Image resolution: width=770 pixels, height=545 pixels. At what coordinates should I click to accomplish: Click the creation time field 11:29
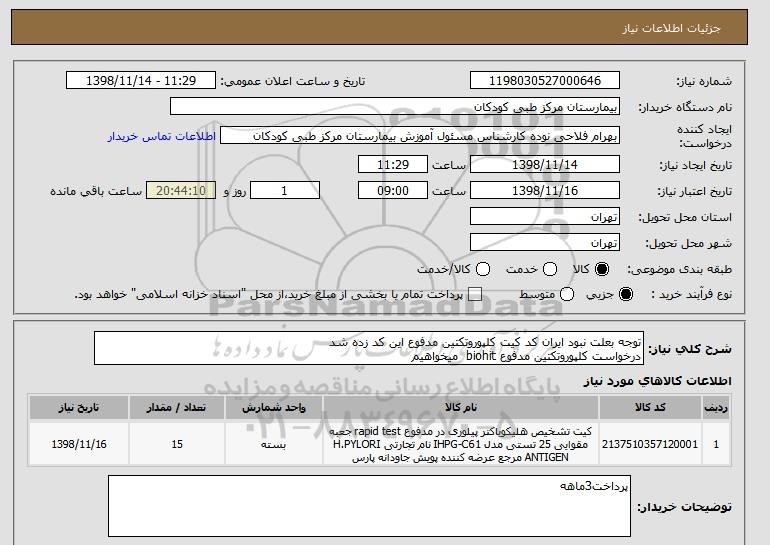pyautogui.click(x=393, y=164)
